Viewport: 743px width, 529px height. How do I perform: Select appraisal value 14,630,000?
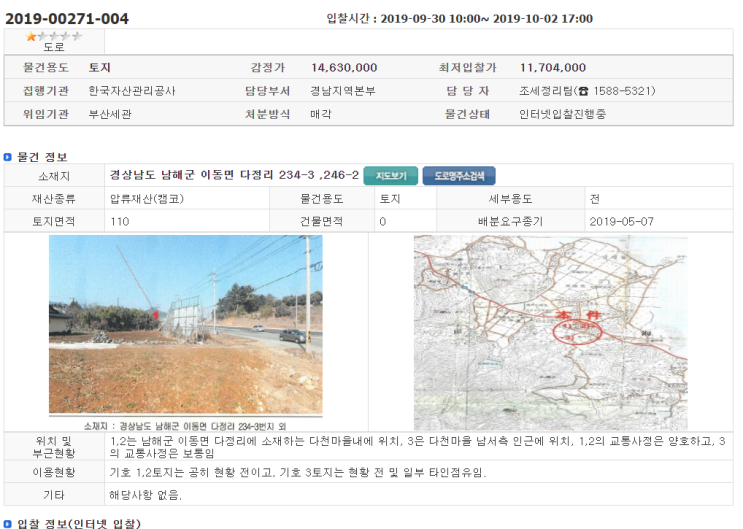coord(344,67)
